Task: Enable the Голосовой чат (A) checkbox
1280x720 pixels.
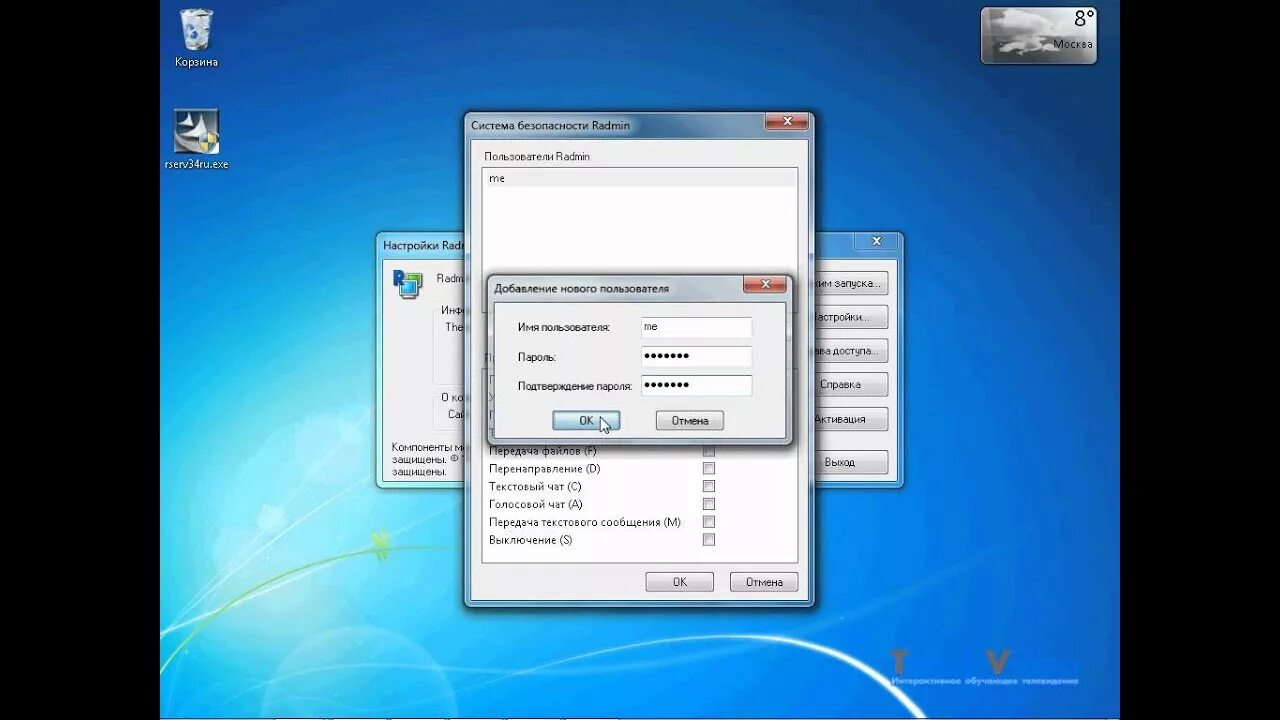Action: (x=709, y=504)
